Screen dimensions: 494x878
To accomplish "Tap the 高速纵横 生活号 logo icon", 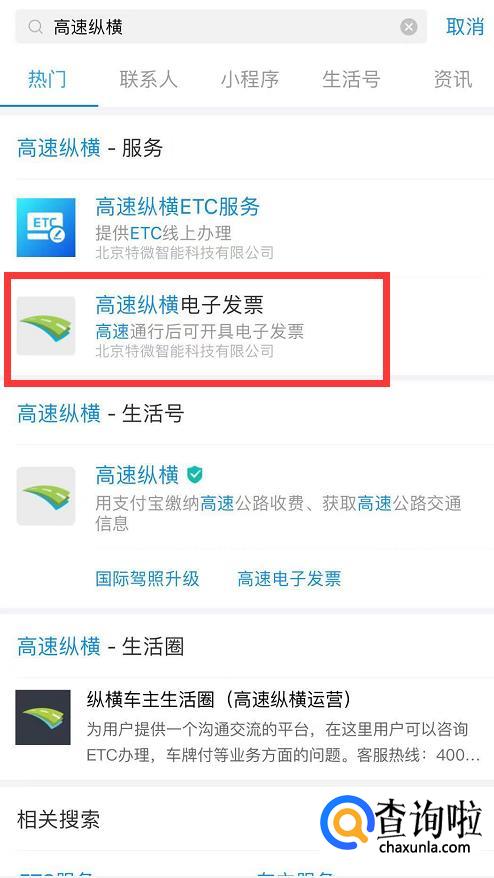I will 46,496.
